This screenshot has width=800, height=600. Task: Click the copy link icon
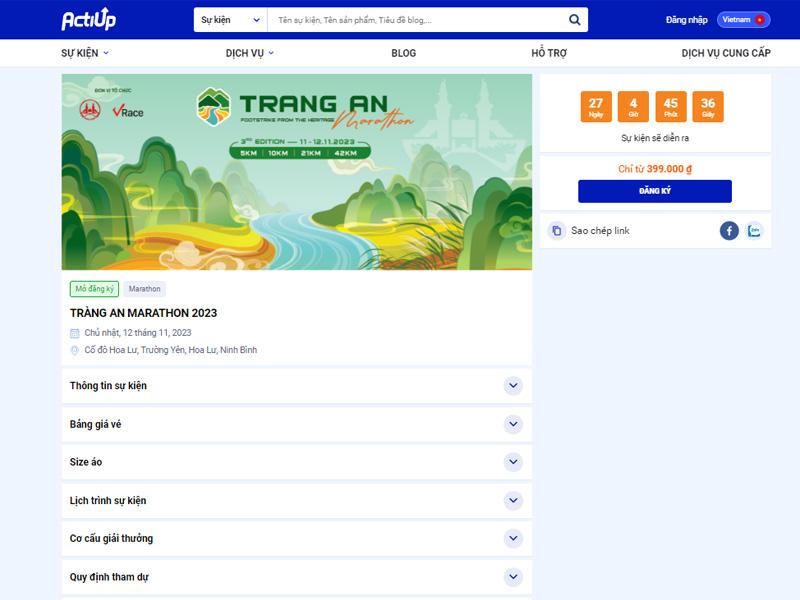tap(557, 231)
